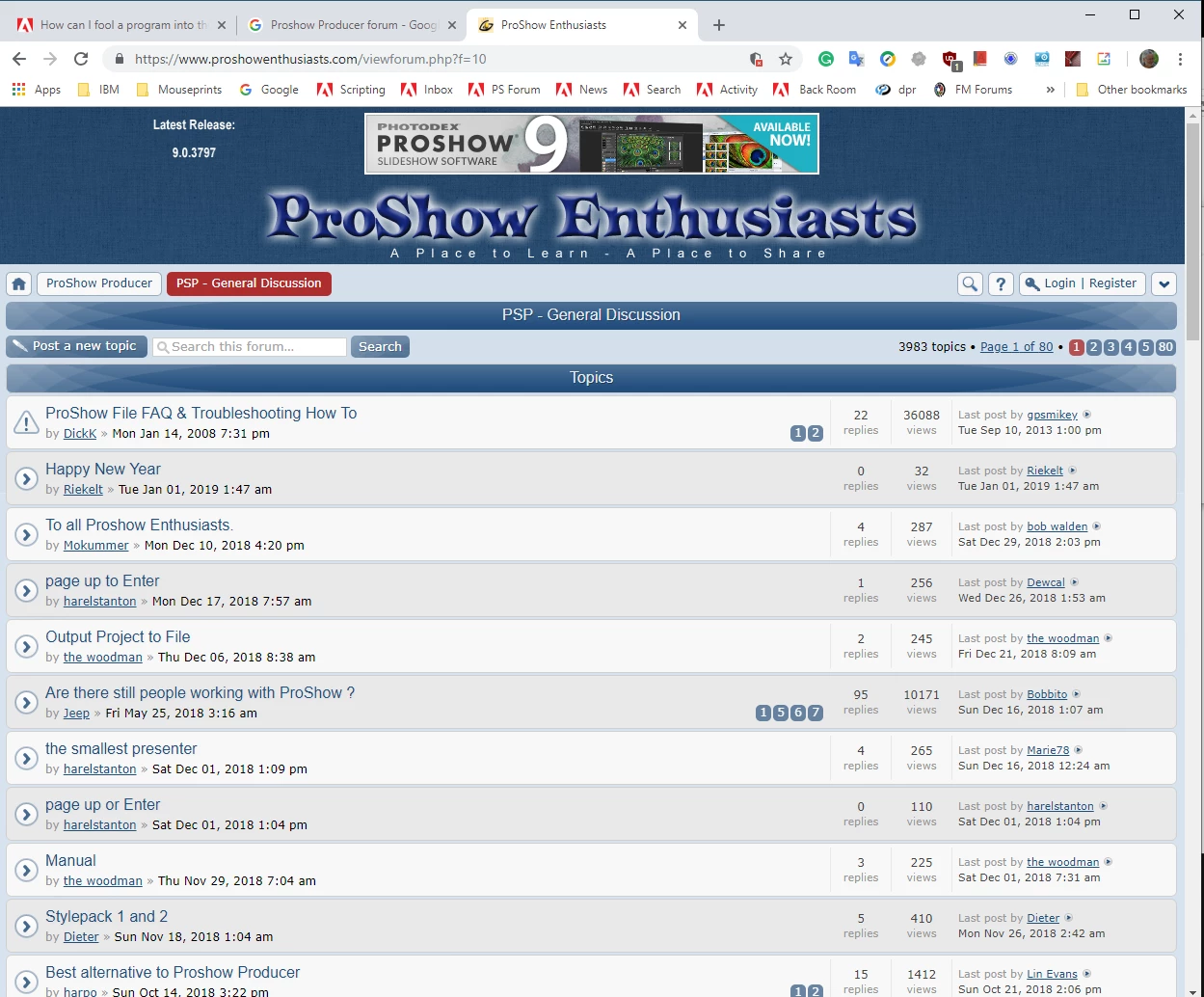Click Login link
This screenshot has width=1204, height=997.
coord(1059,283)
